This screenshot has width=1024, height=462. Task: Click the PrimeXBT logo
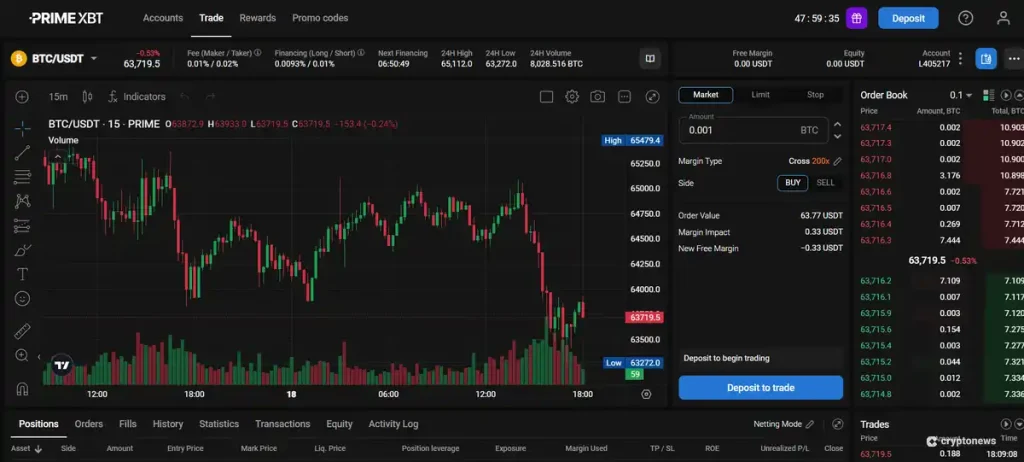(x=66, y=18)
